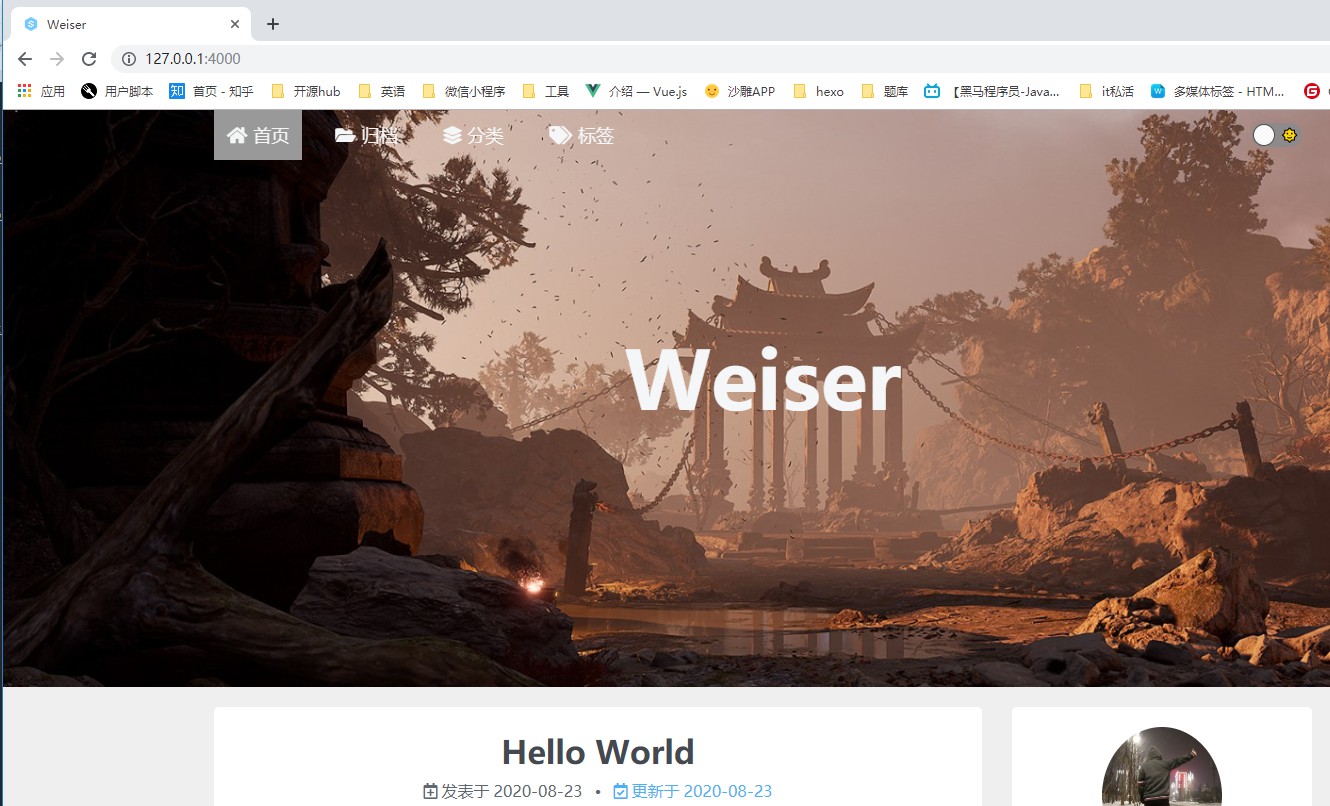1330x806 pixels.
Task: Open the 用户脚本 bookmark
Action: (117, 91)
